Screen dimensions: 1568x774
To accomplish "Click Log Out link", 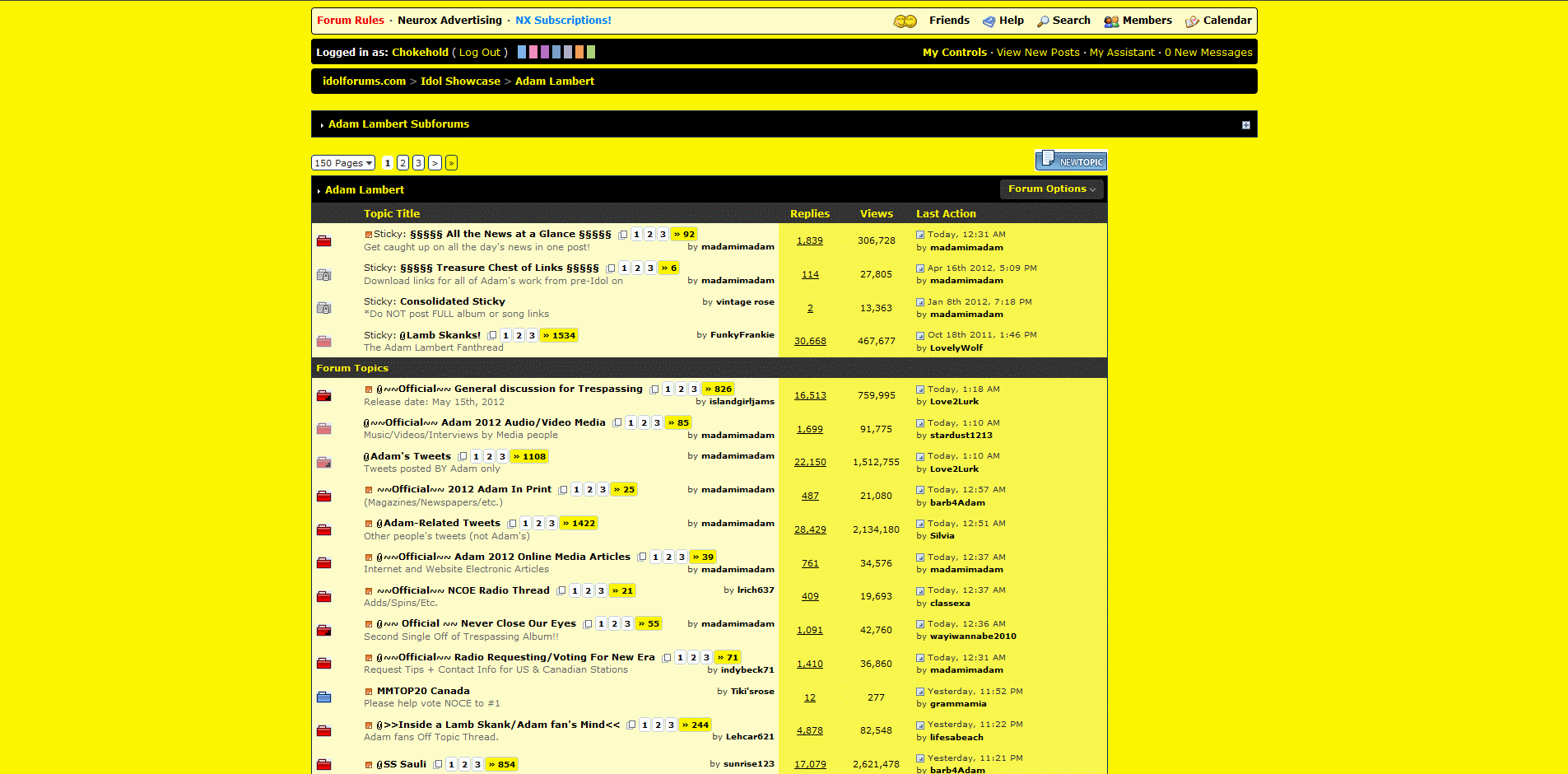I will [x=480, y=53].
